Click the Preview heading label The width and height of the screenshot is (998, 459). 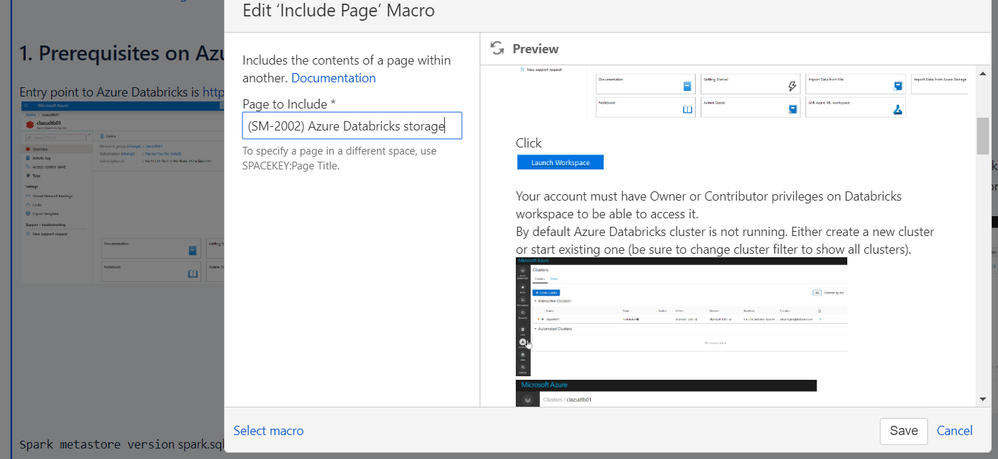tap(535, 49)
